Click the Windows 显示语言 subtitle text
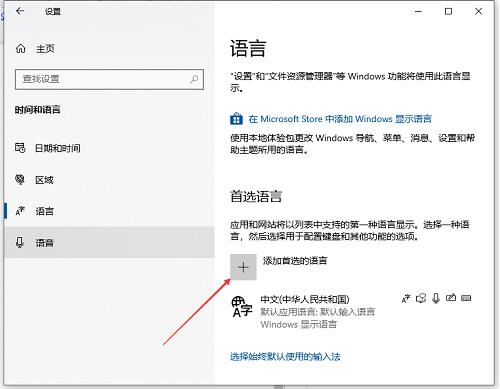 299,324
